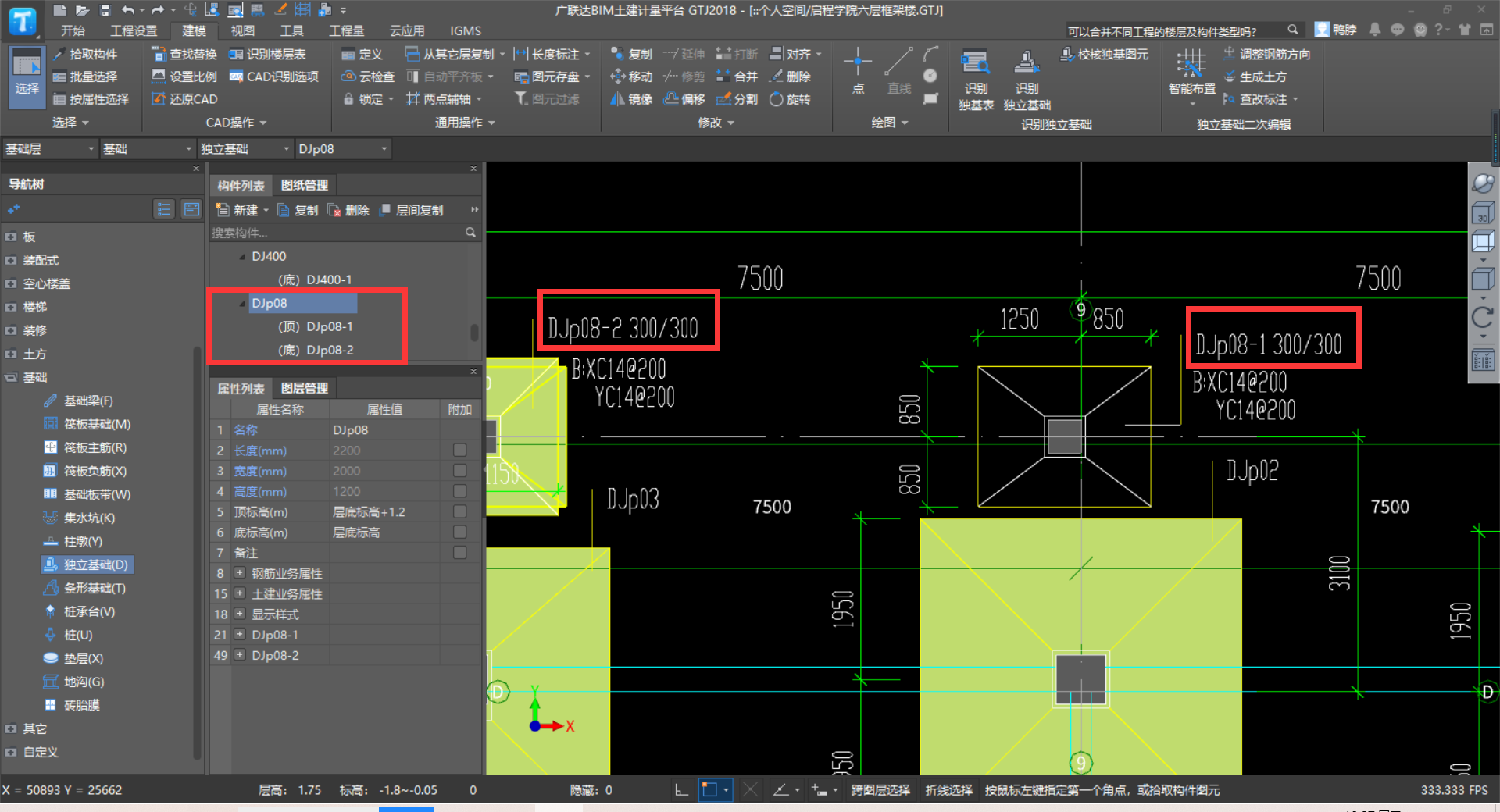Click the 合并 merge tool

pyautogui.click(x=737, y=77)
